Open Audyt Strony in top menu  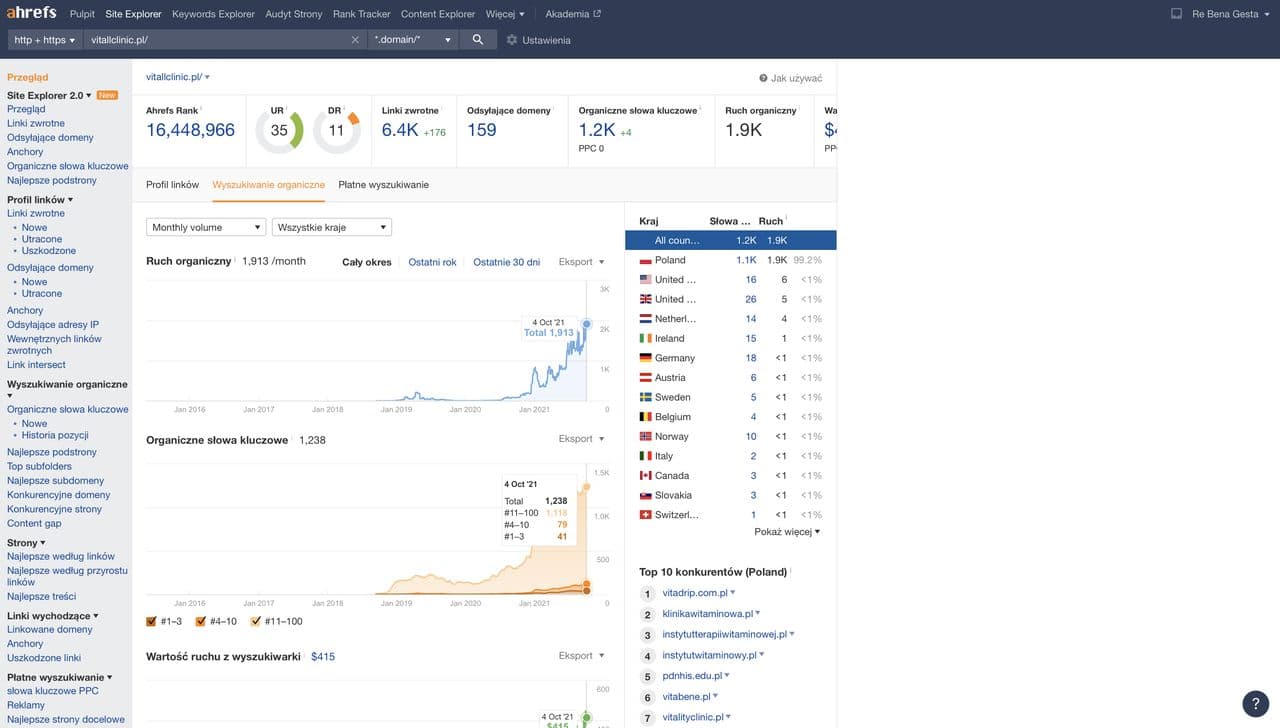[294, 14]
